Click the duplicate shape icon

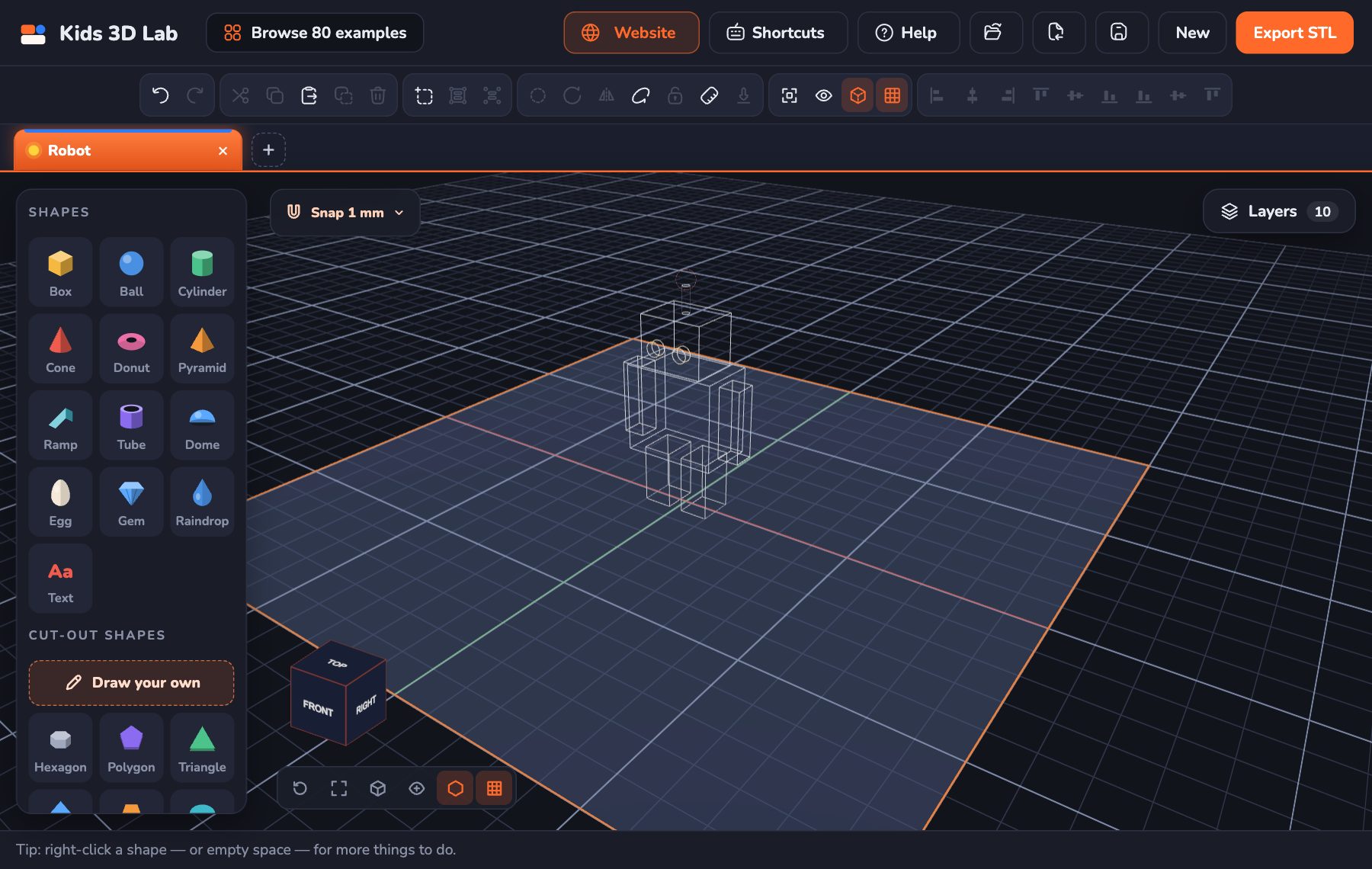[x=343, y=95]
